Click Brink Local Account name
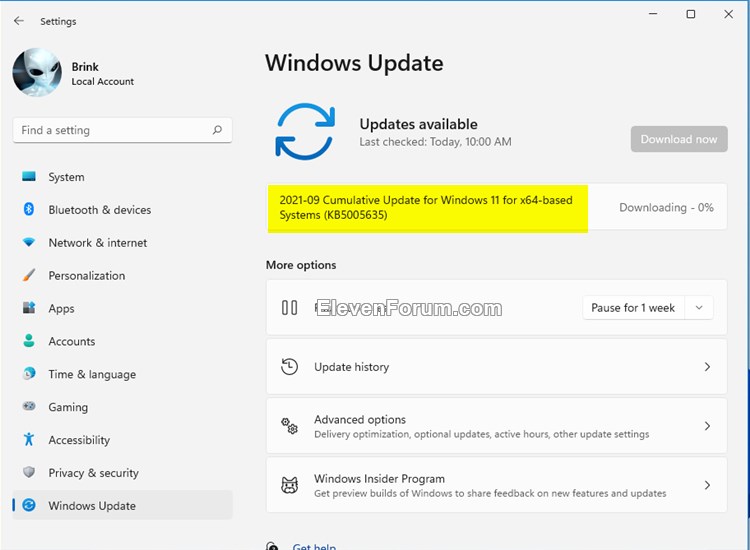Screen dimensions: 750x550 point(102,74)
